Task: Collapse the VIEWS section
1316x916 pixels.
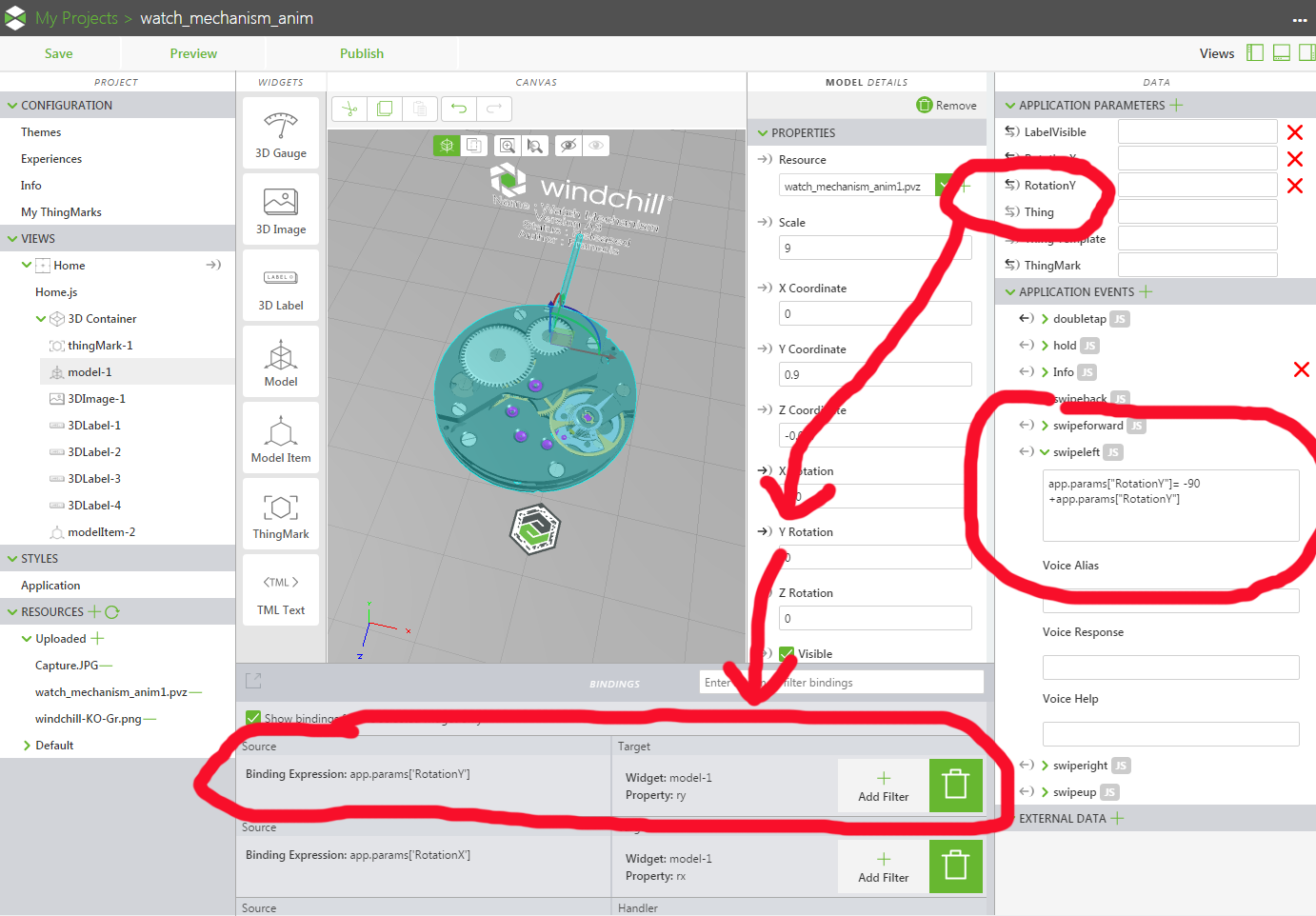Action: (12, 239)
